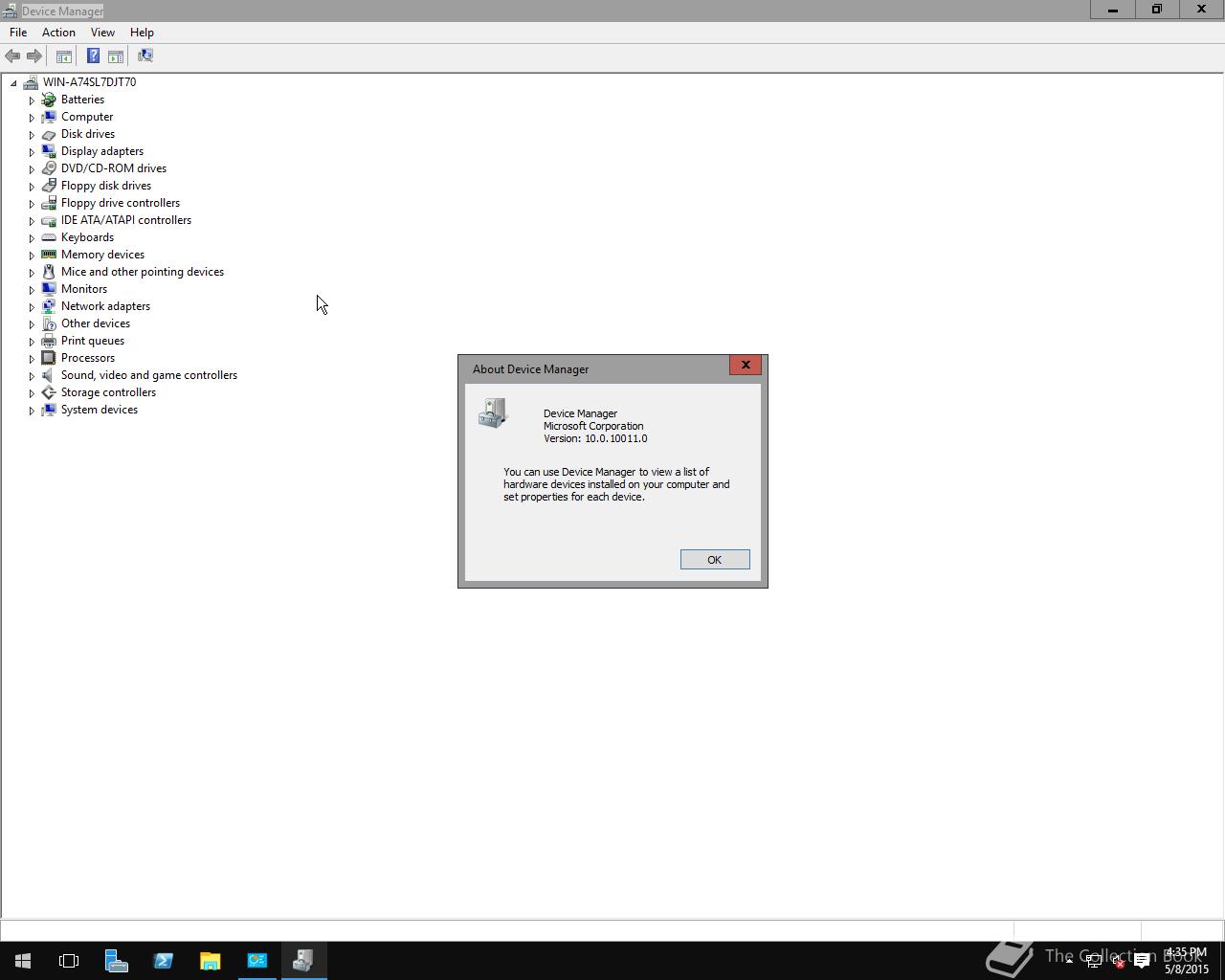
Task: Show hidden system tray icons arrow
Action: (x=1069, y=961)
